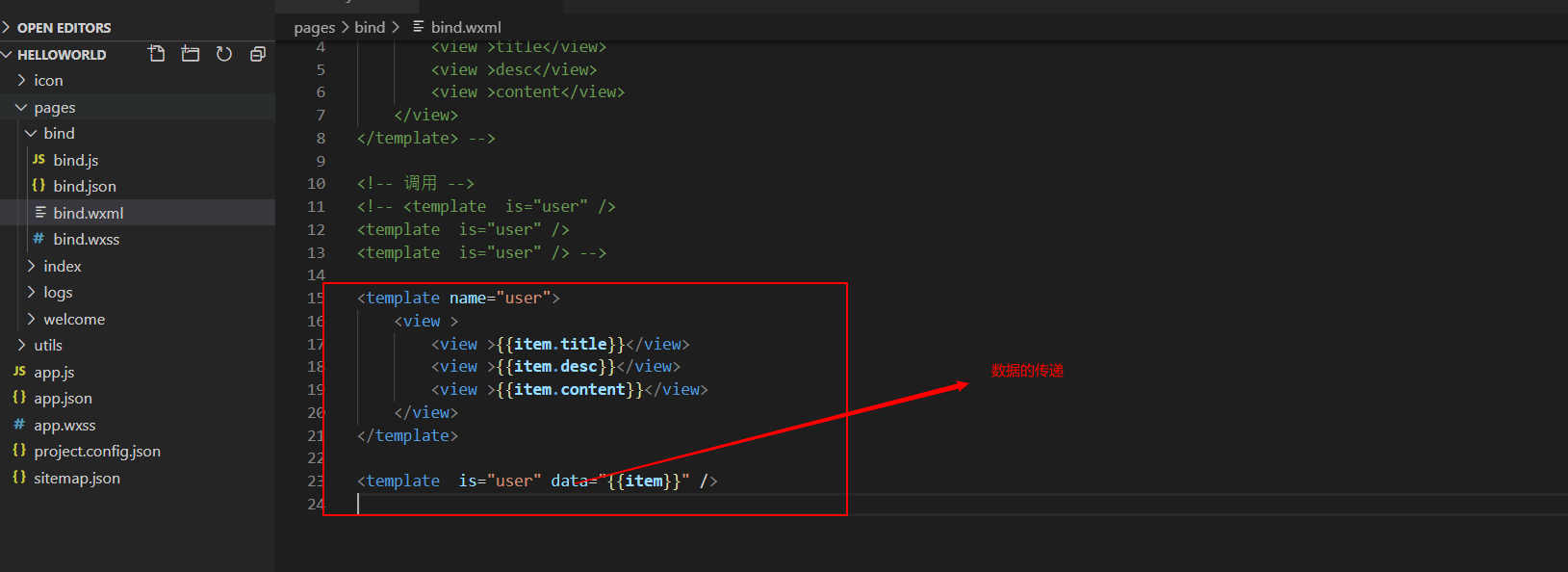Click the {{item.desc}} expression in code
The image size is (1568, 572).
point(555,366)
